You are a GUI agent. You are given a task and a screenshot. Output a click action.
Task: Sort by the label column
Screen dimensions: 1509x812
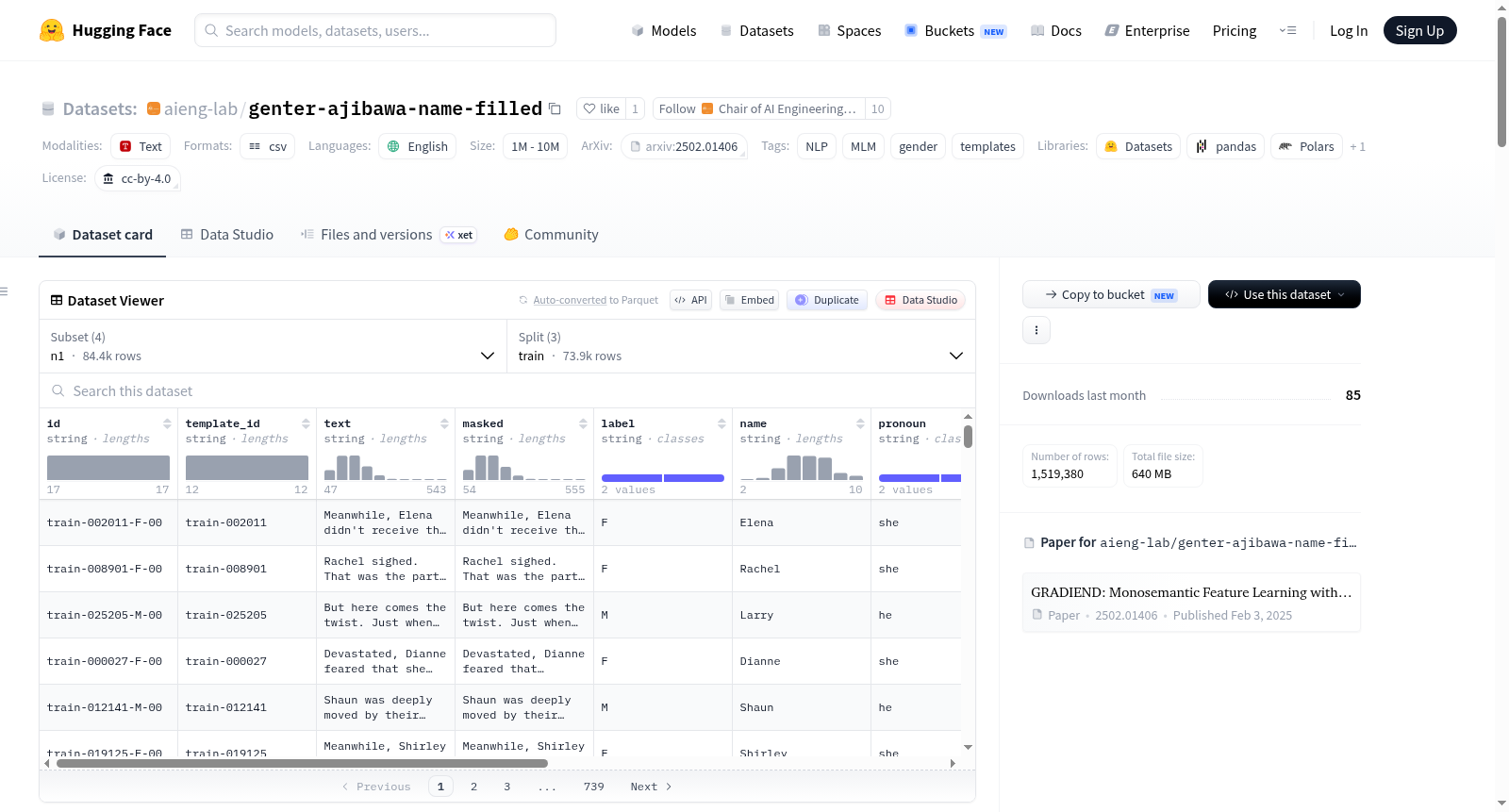[721, 423]
